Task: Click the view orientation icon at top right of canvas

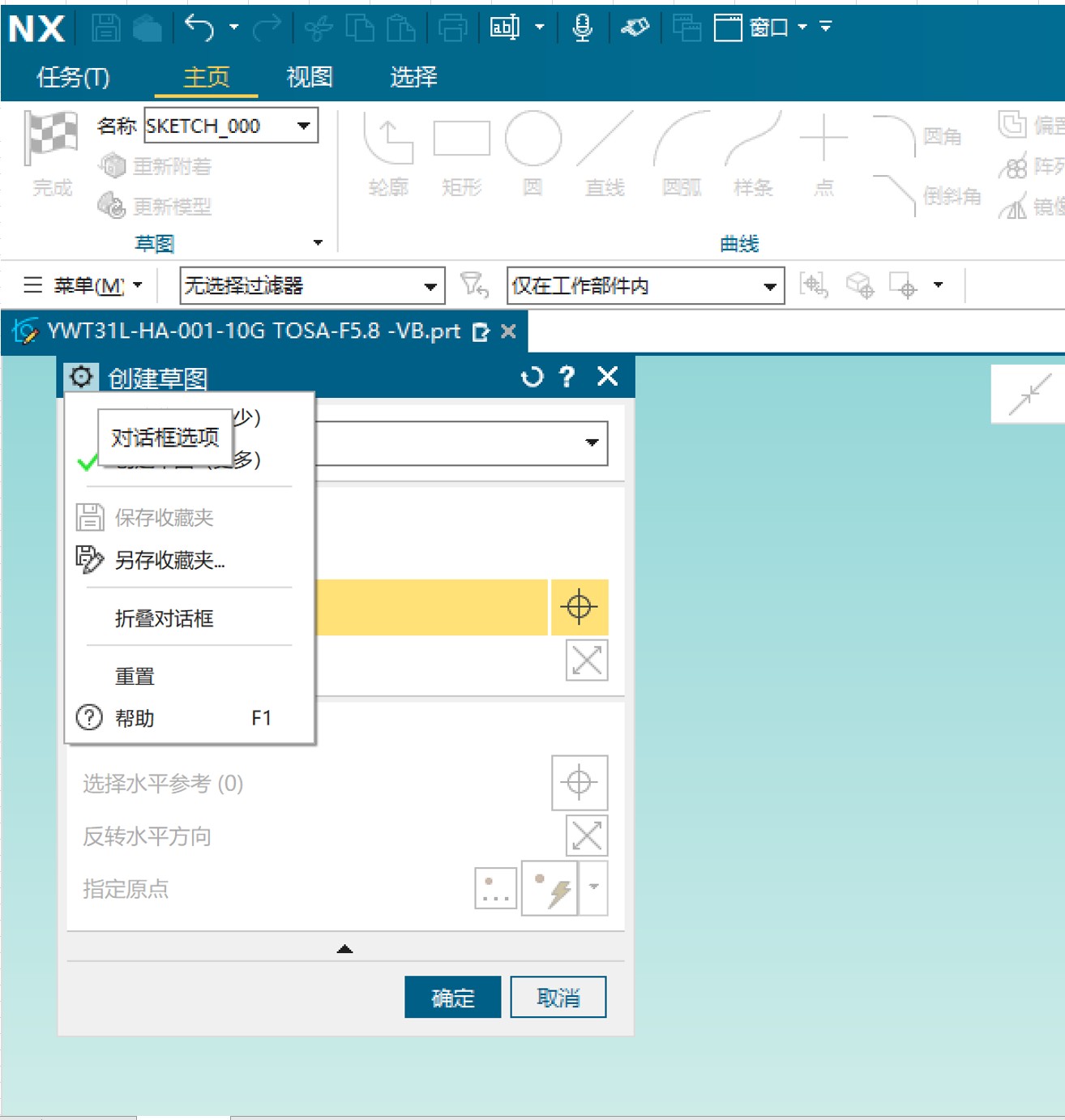Action: tap(1029, 395)
